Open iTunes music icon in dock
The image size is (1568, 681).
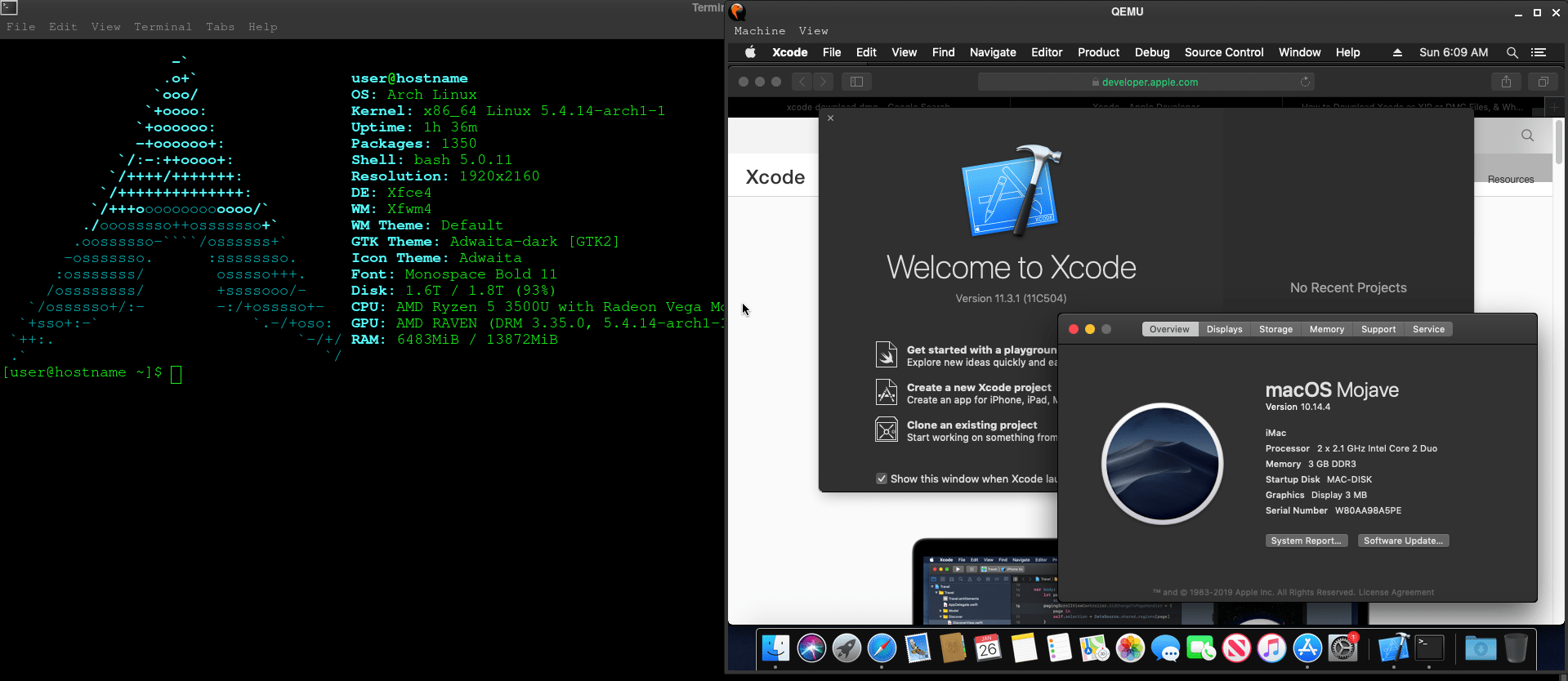pos(1271,648)
